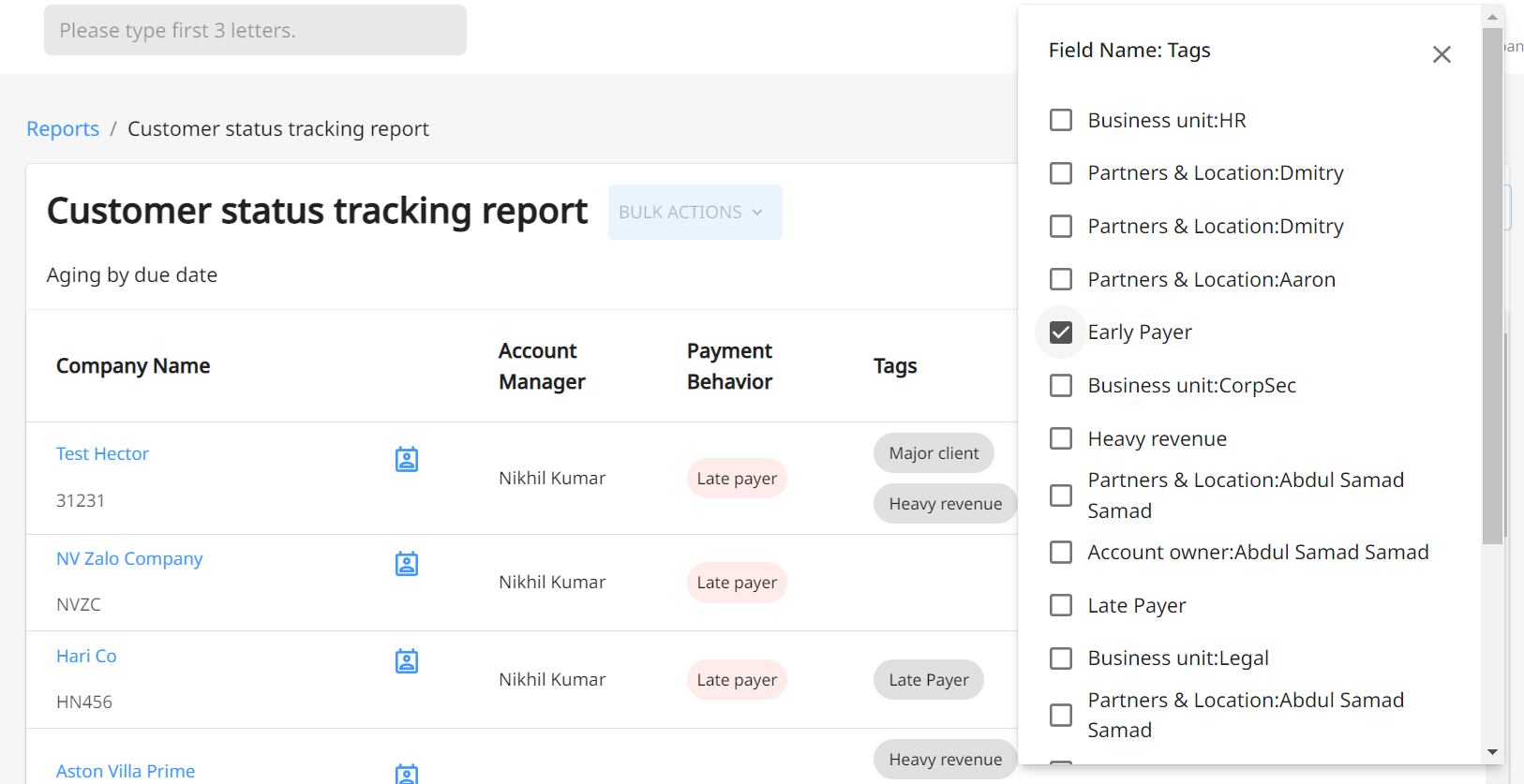The image size is (1524, 784).
Task: Go to Reports breadcrumb link
Action: (63, 129)
